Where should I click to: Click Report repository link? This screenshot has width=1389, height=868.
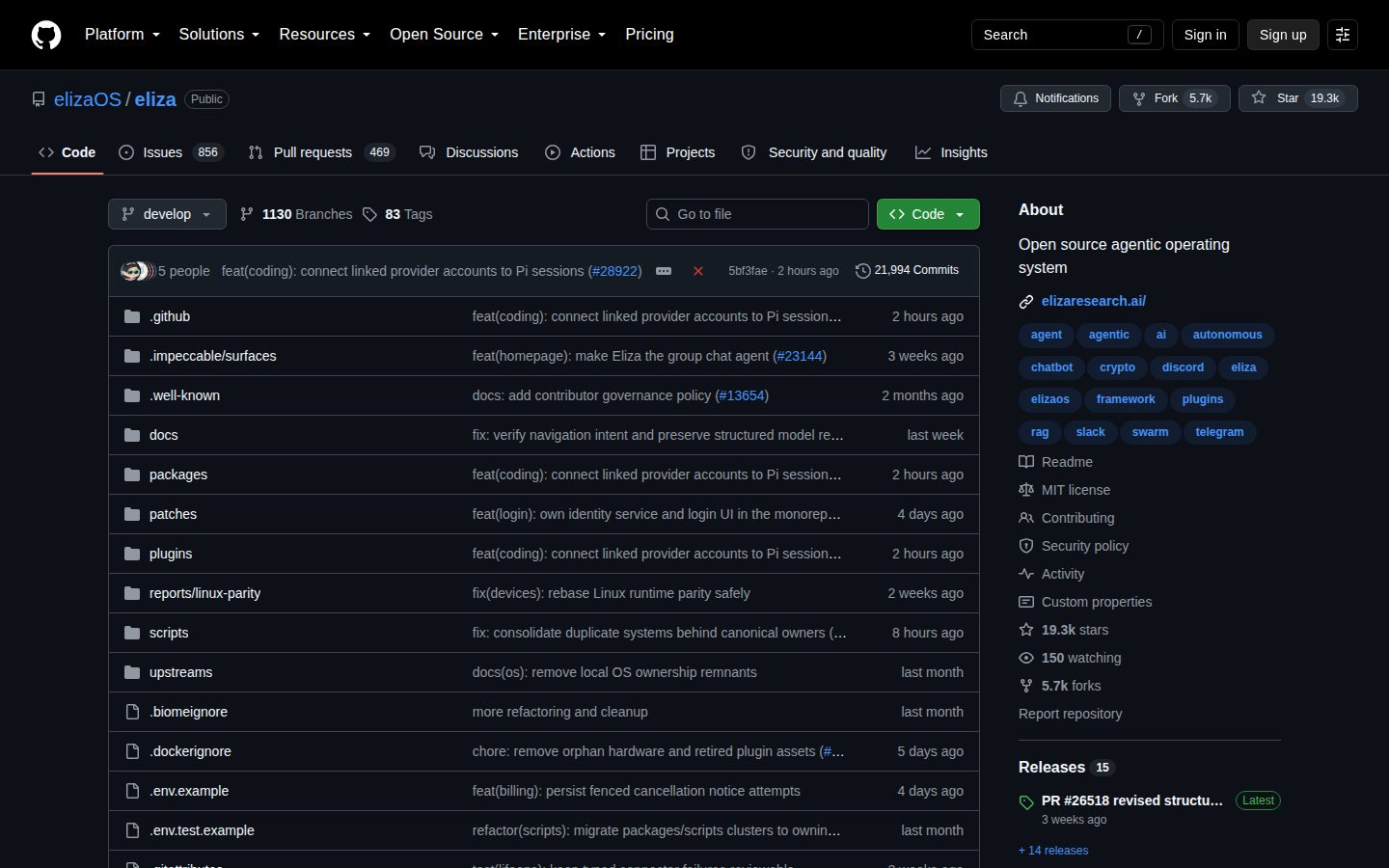(1071, 714)
